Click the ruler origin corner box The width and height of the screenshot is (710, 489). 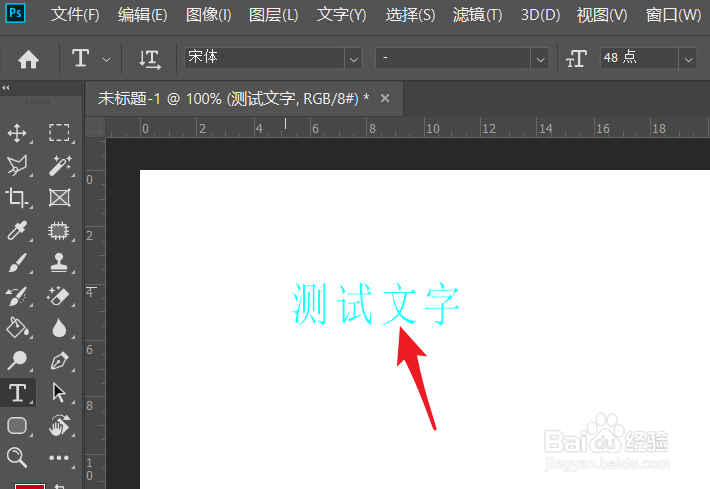click(x=95, y=127)
